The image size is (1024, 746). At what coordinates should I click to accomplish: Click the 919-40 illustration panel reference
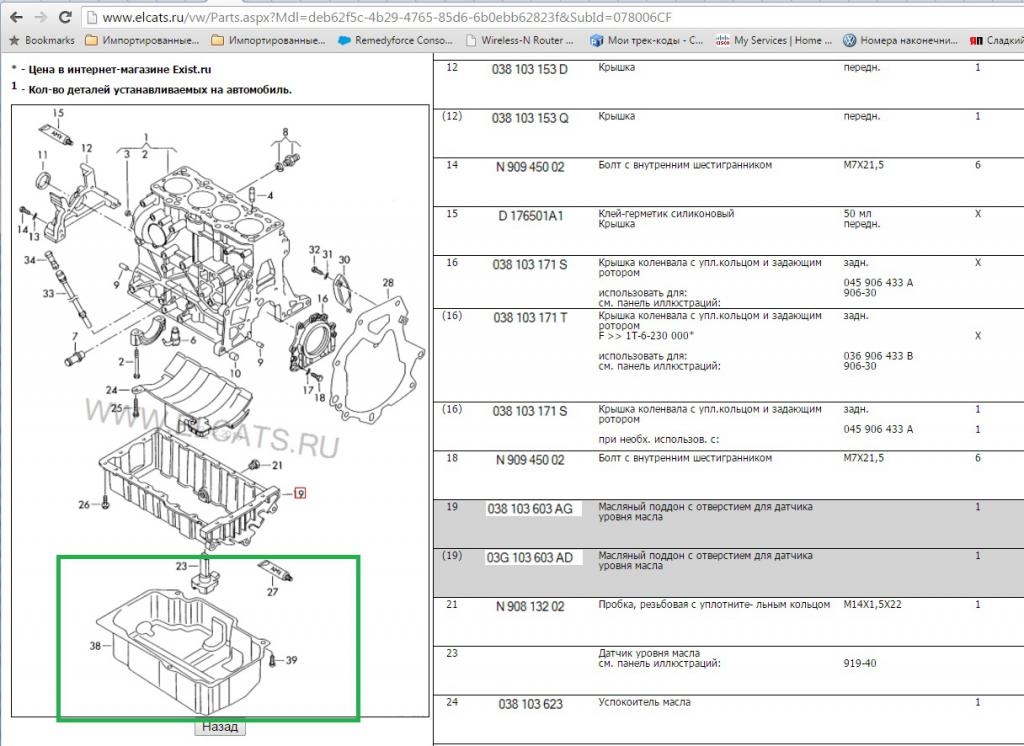coord(859,664)
